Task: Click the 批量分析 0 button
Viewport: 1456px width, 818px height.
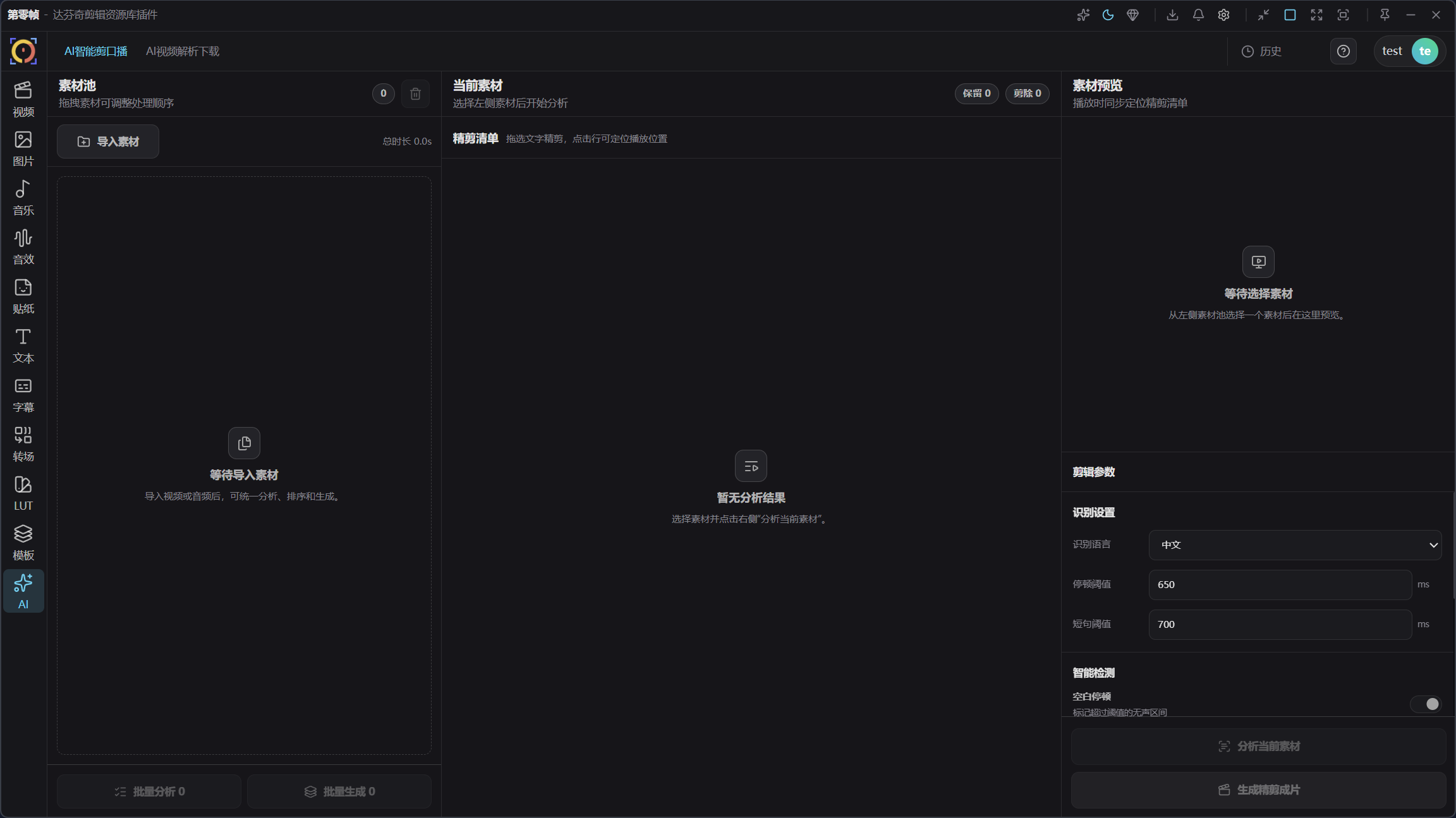Action: coord(149,791)
